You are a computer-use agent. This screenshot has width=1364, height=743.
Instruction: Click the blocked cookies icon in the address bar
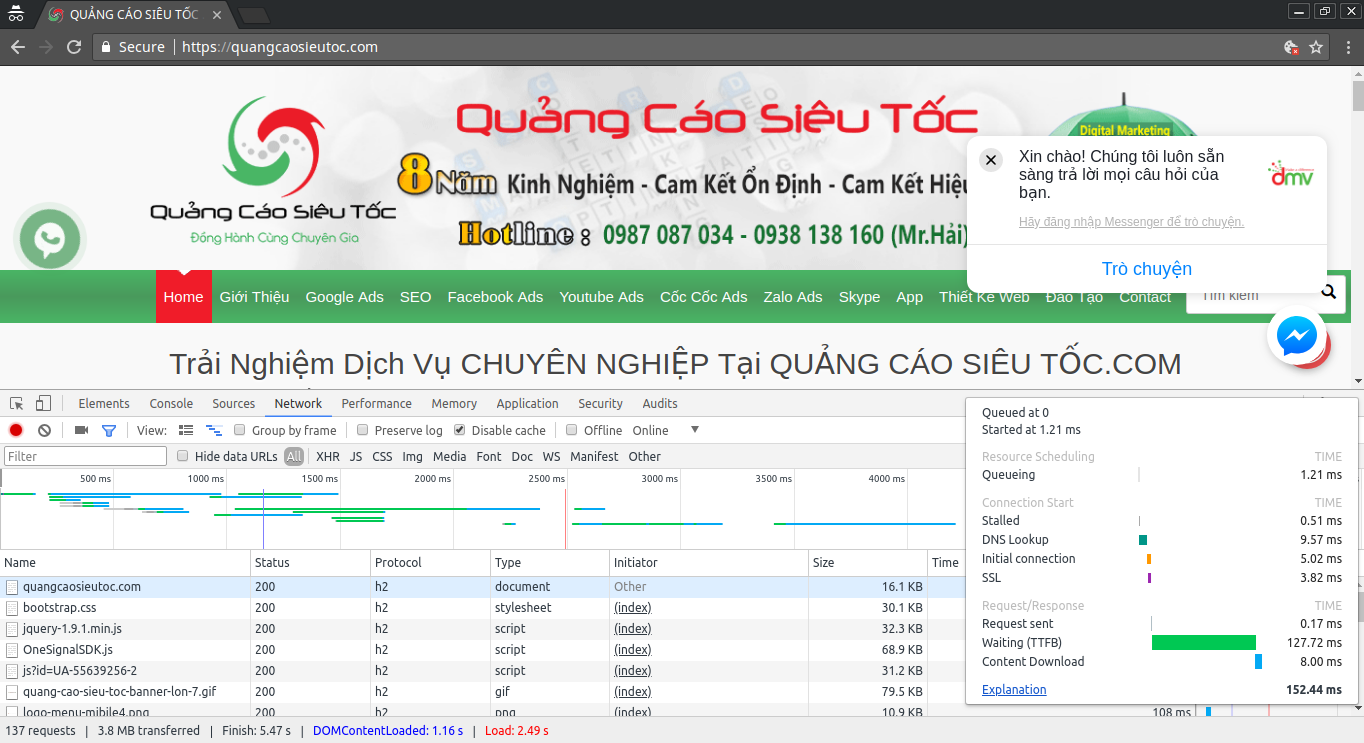1291,47
